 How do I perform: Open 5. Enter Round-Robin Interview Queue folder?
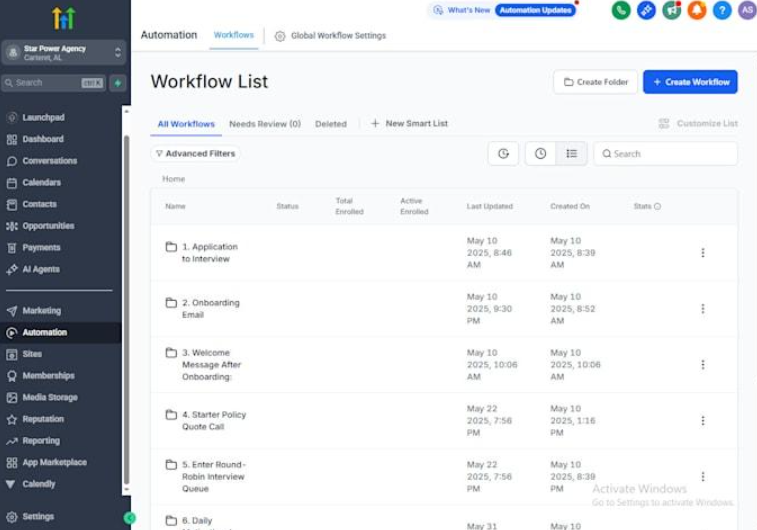tap(213, 476)
